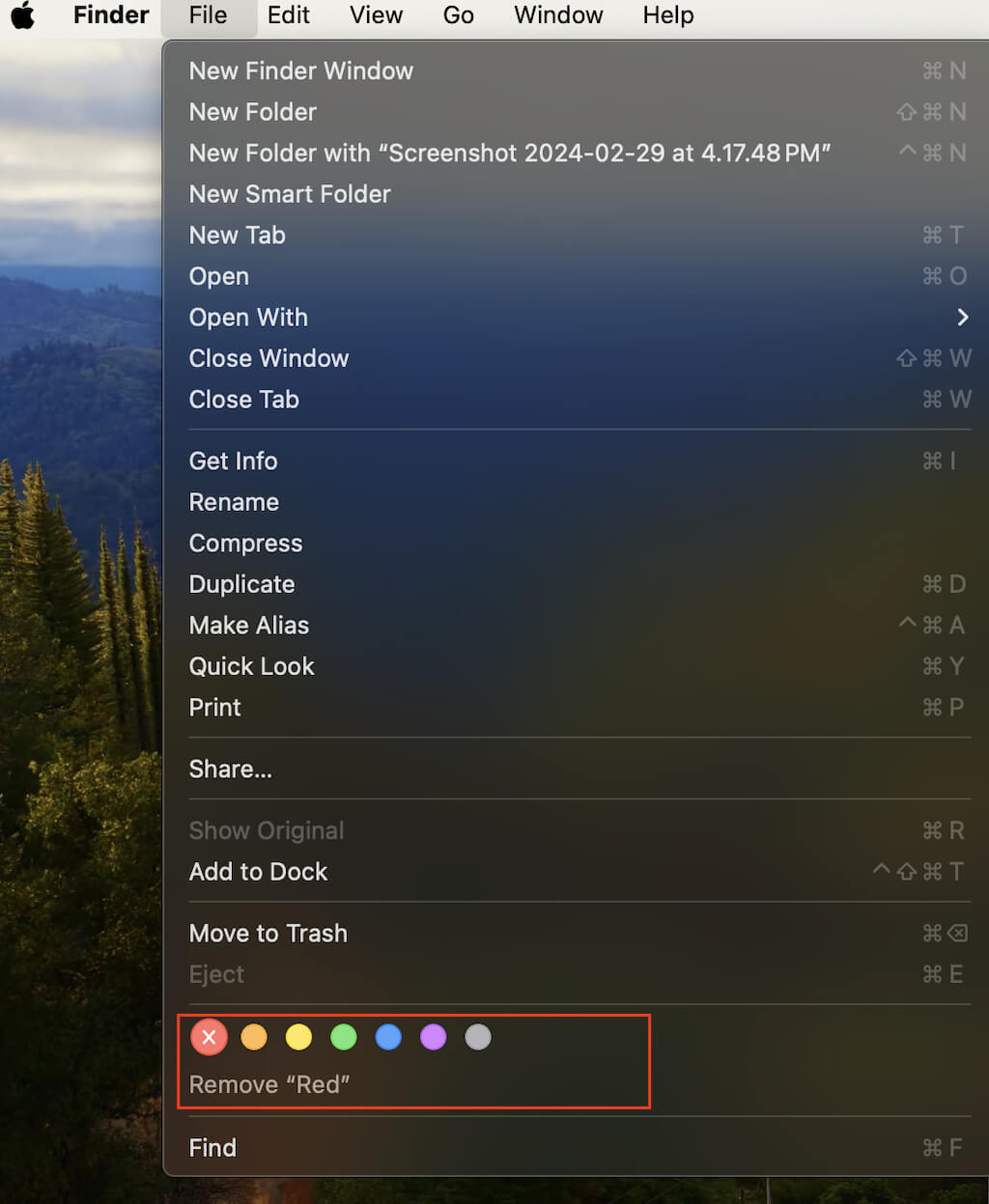989x1204 pixels.
Task: Apply the orange tag
Action: tap(254, 1037)
